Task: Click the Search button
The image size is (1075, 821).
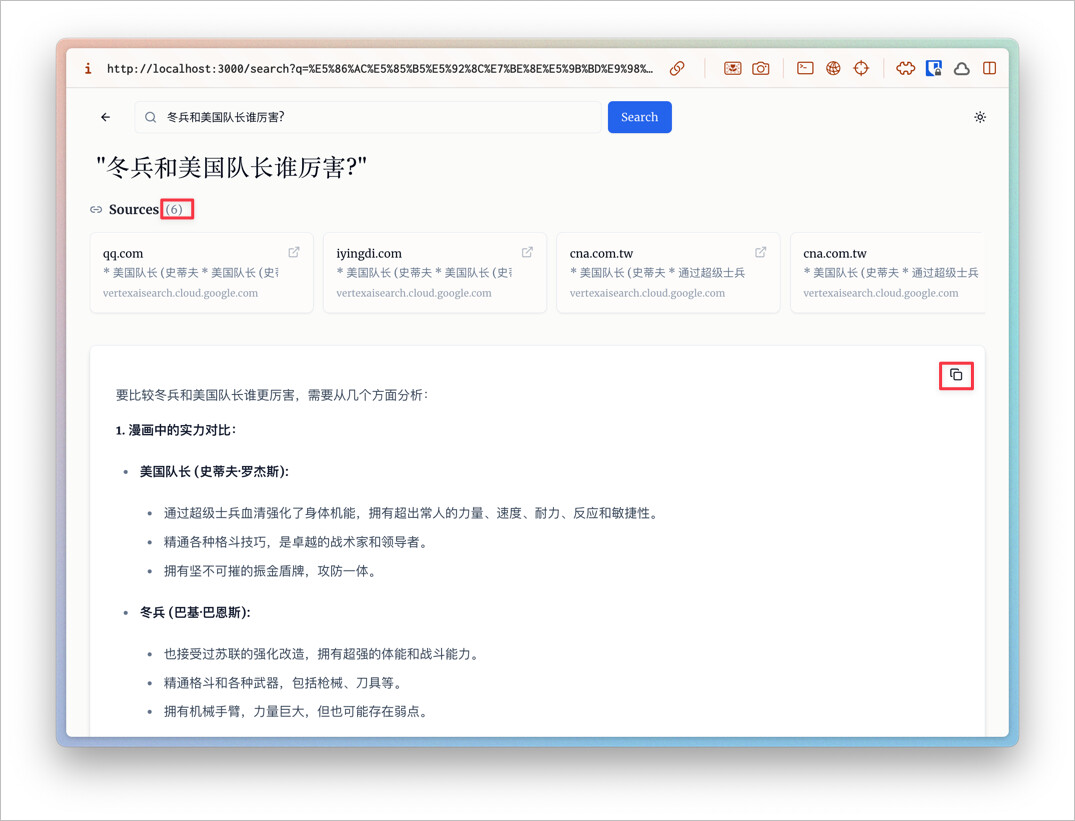Action: [640, 117]
